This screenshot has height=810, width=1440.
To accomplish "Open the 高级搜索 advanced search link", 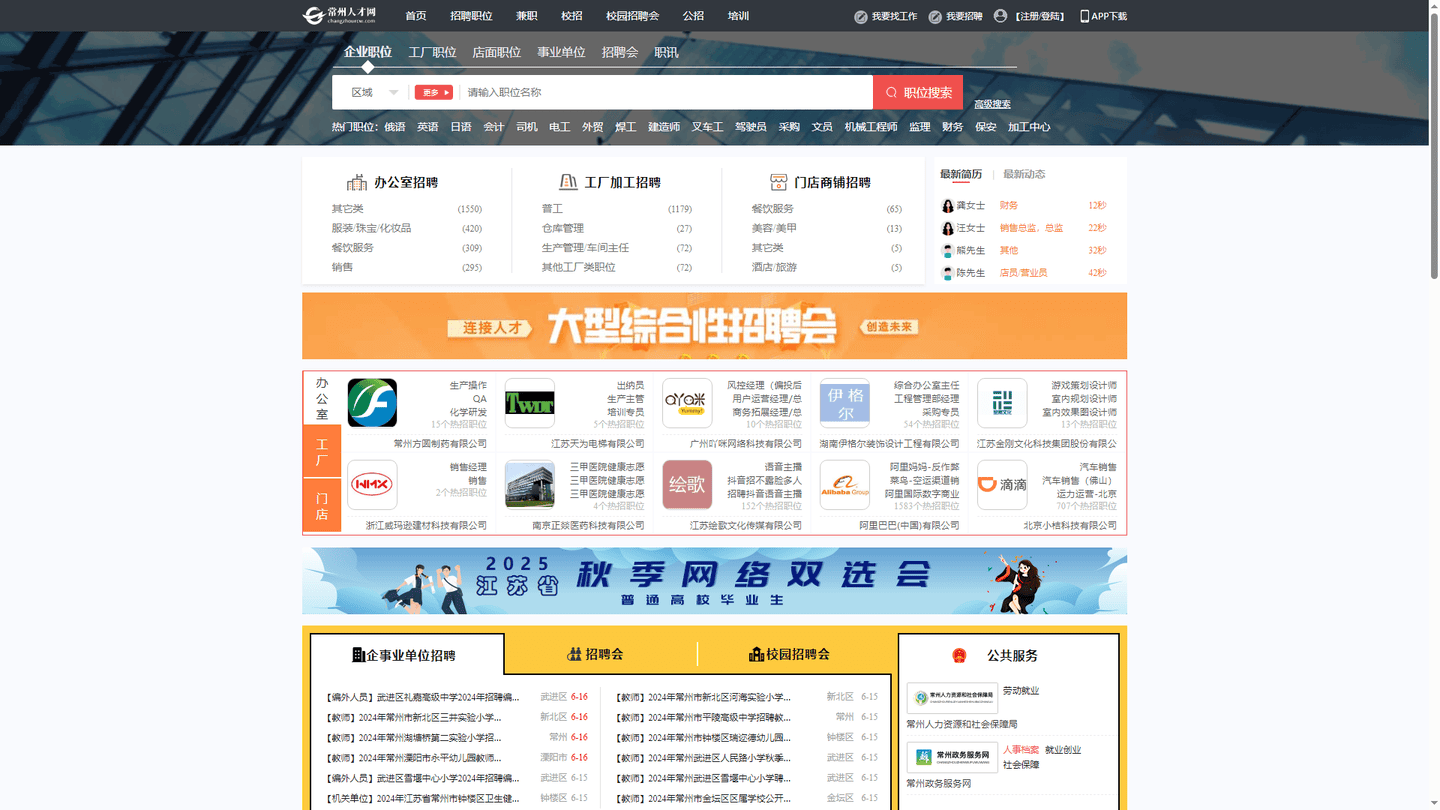I will [992, 104].
